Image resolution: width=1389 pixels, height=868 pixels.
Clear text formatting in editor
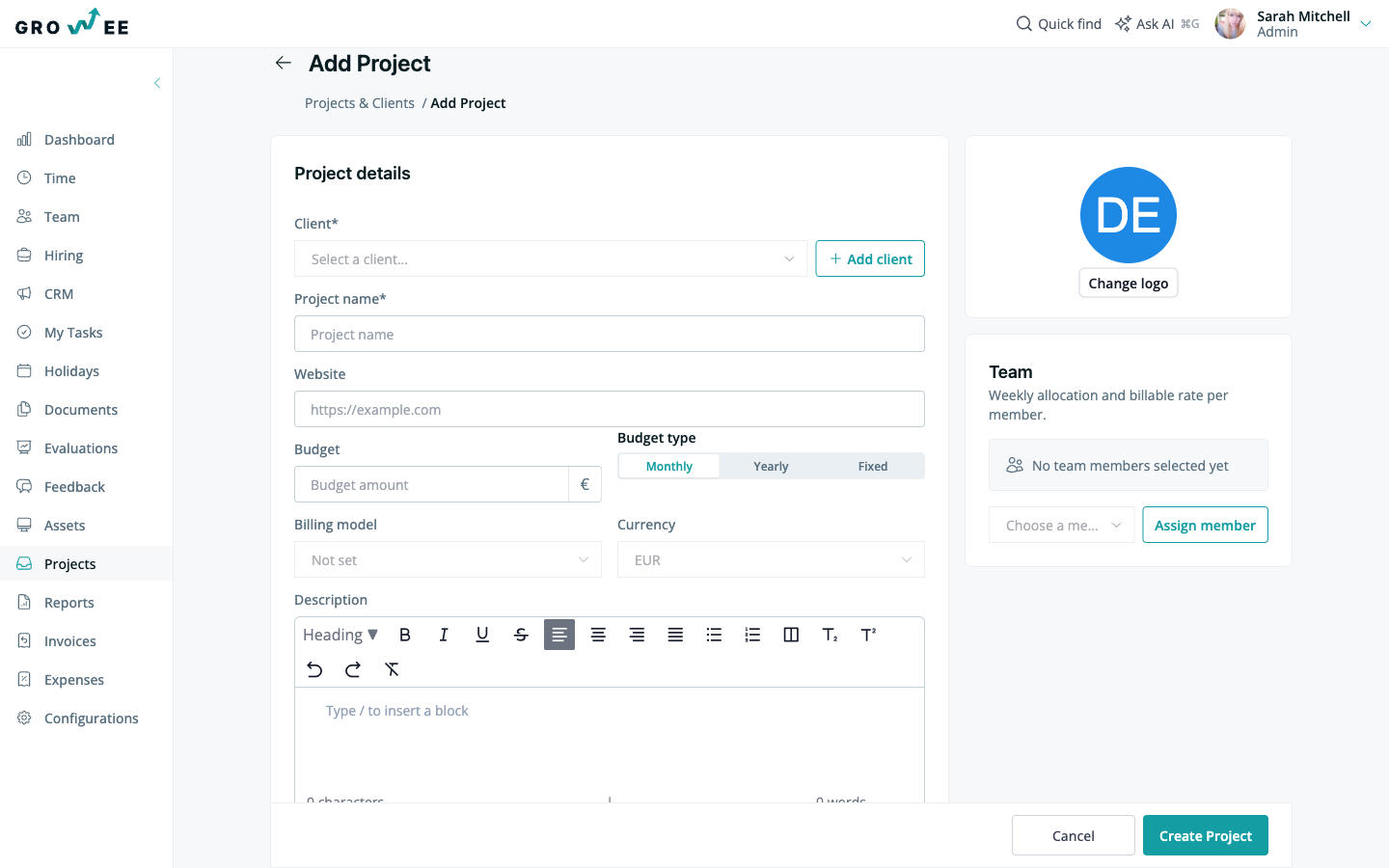point(392,669)
